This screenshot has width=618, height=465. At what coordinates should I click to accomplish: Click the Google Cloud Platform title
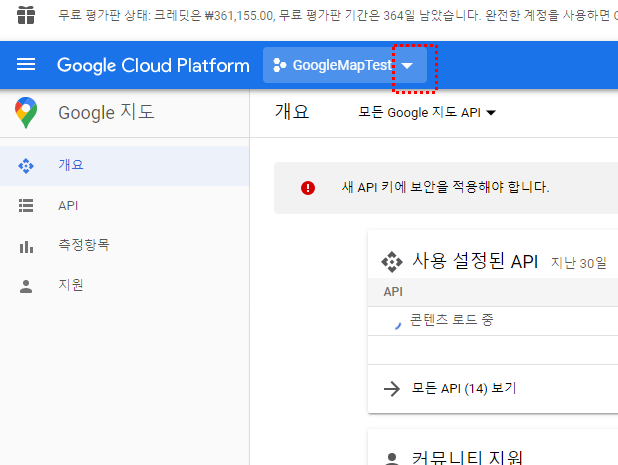[x=153, y=65]
